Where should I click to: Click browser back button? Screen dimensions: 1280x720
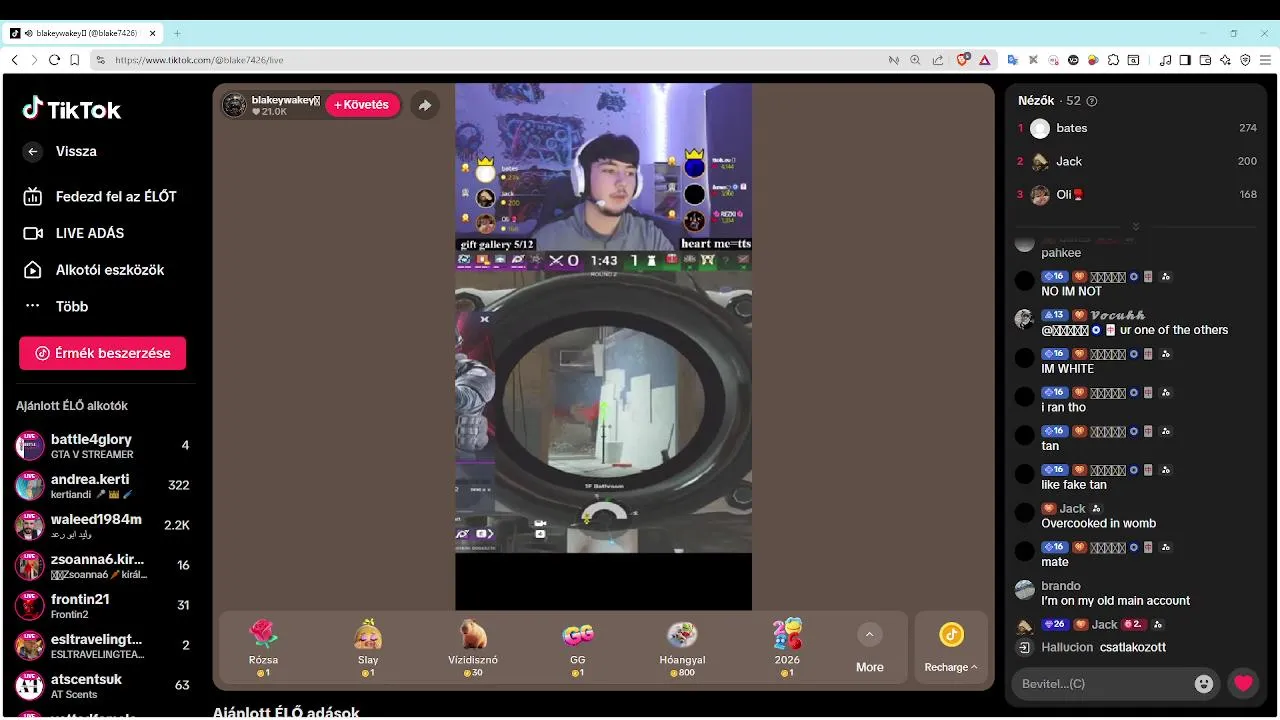[14, 60]
